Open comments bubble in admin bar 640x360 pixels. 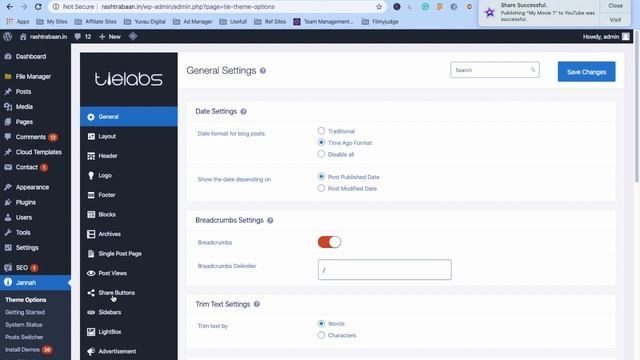coord(83,36)
